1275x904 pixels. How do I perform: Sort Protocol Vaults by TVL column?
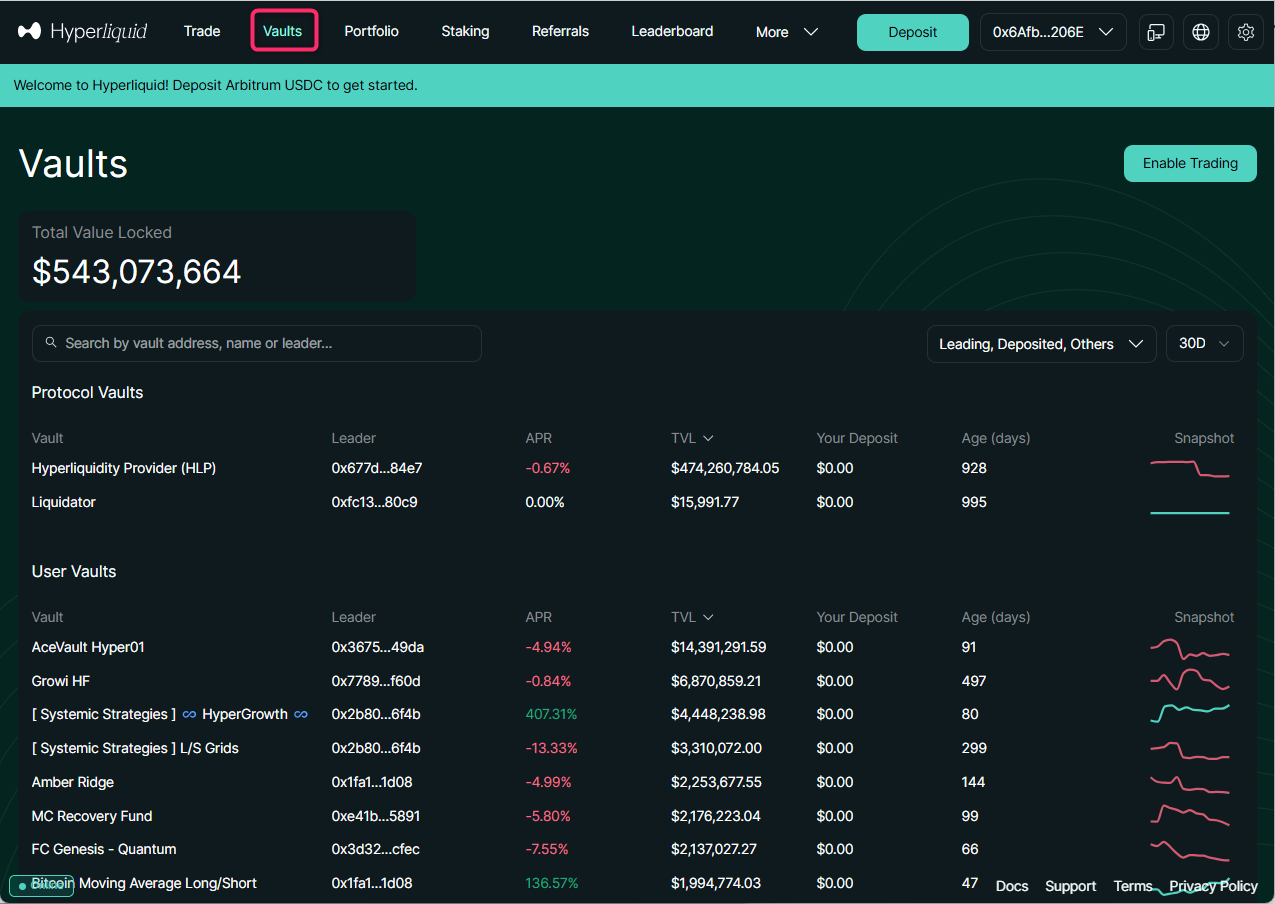point(692,438)
